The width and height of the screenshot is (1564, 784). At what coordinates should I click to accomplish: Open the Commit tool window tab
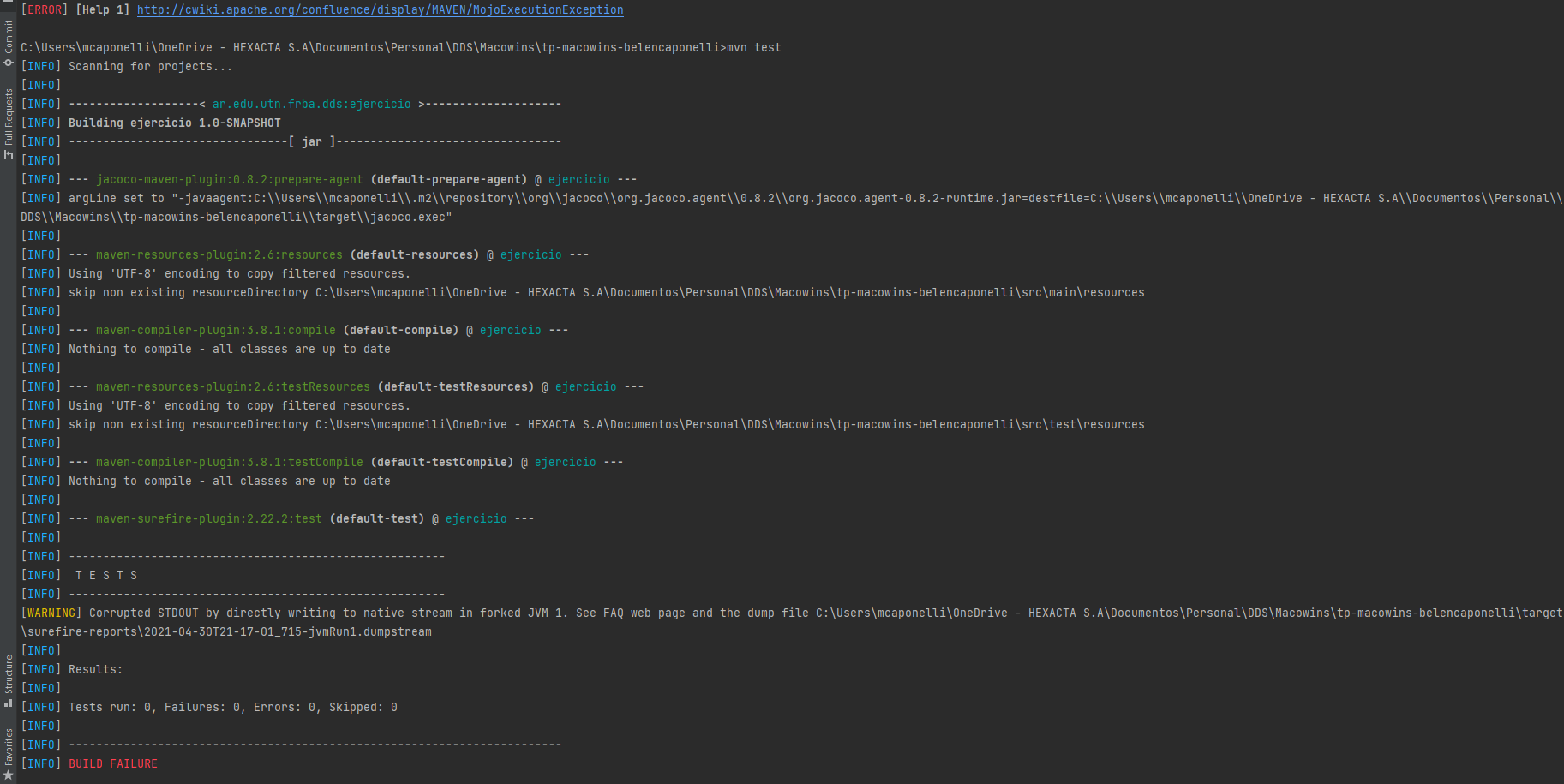click(8, 43)
